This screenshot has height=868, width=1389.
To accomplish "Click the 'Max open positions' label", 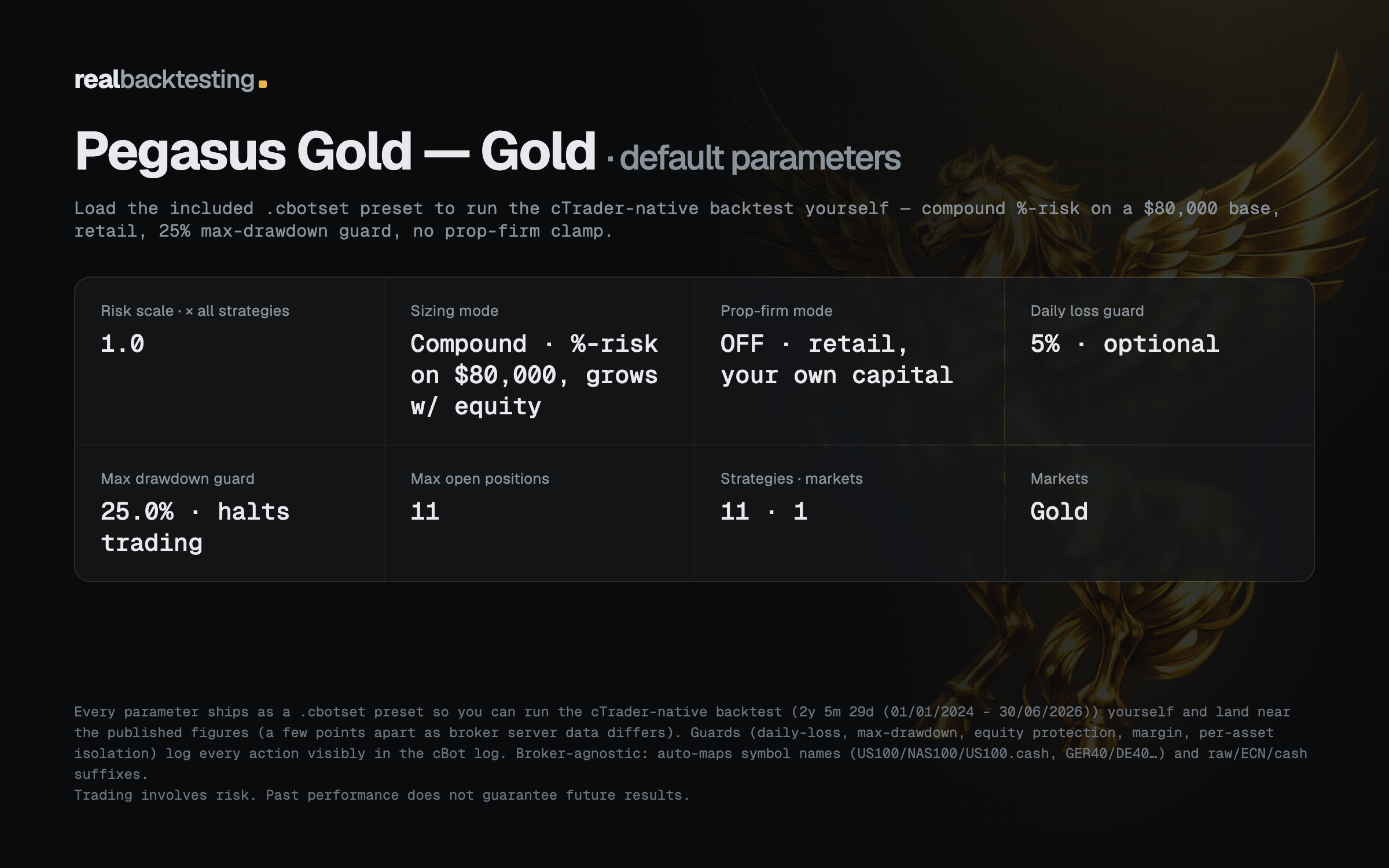I will pos(480,479).
